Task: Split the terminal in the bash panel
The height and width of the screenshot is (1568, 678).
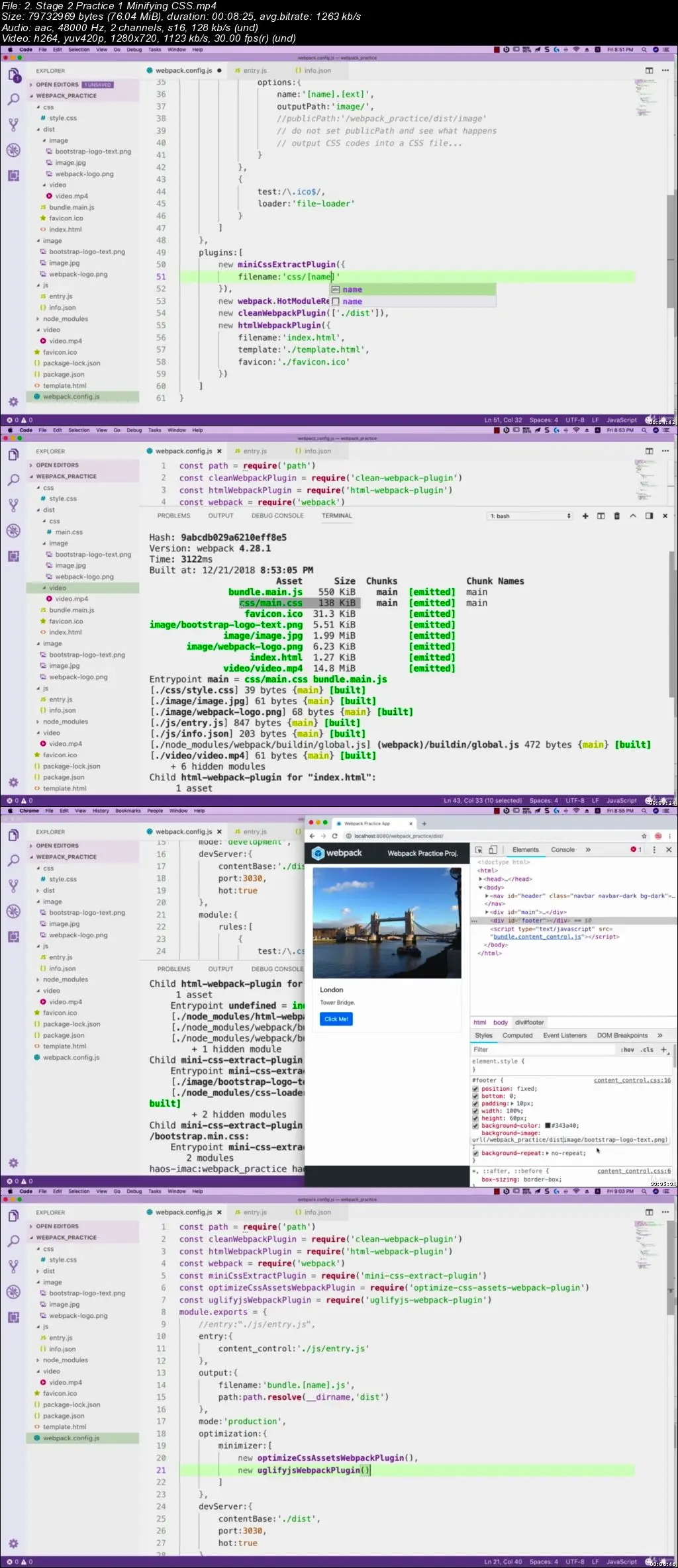Action: pyautogui.click(x=601, y=516)
